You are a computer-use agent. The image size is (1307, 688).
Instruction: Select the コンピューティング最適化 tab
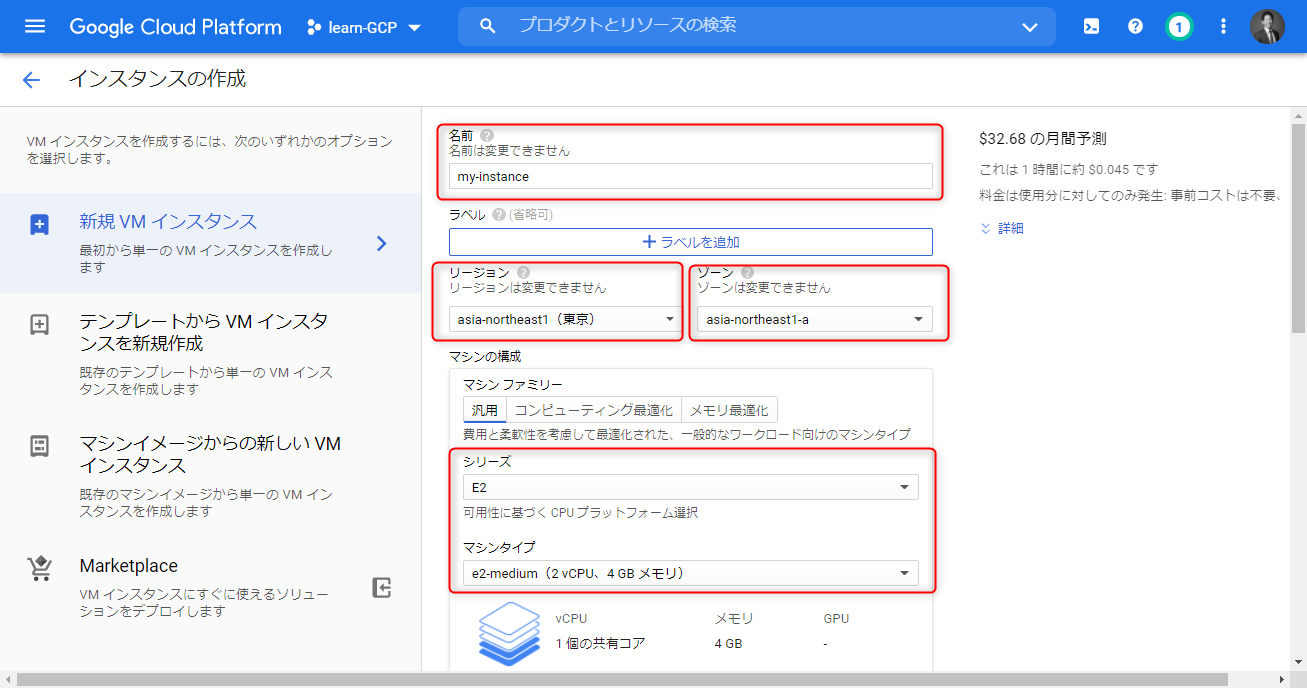tap(594, 410)
